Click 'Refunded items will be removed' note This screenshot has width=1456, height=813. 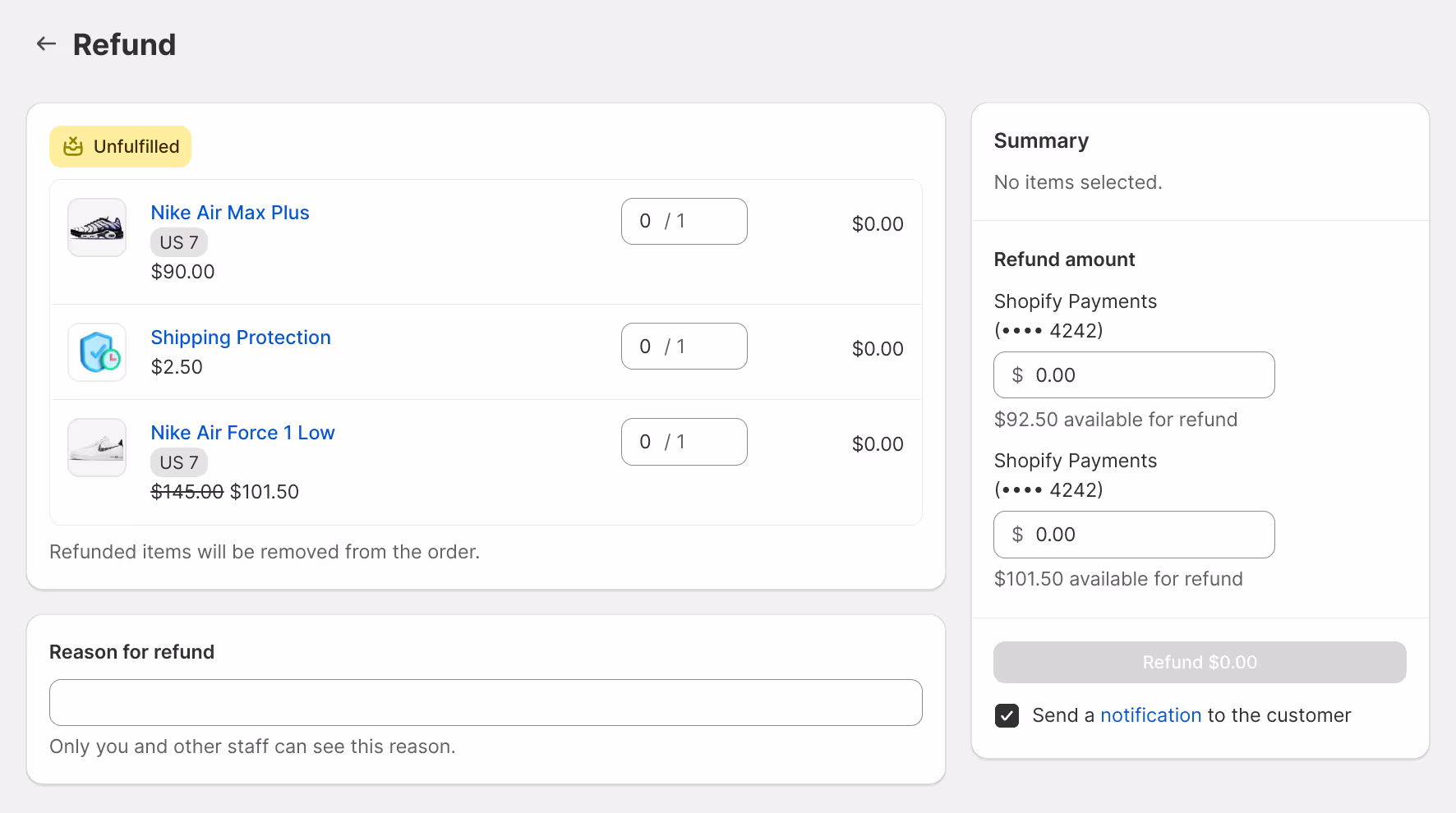click(265, 552)
